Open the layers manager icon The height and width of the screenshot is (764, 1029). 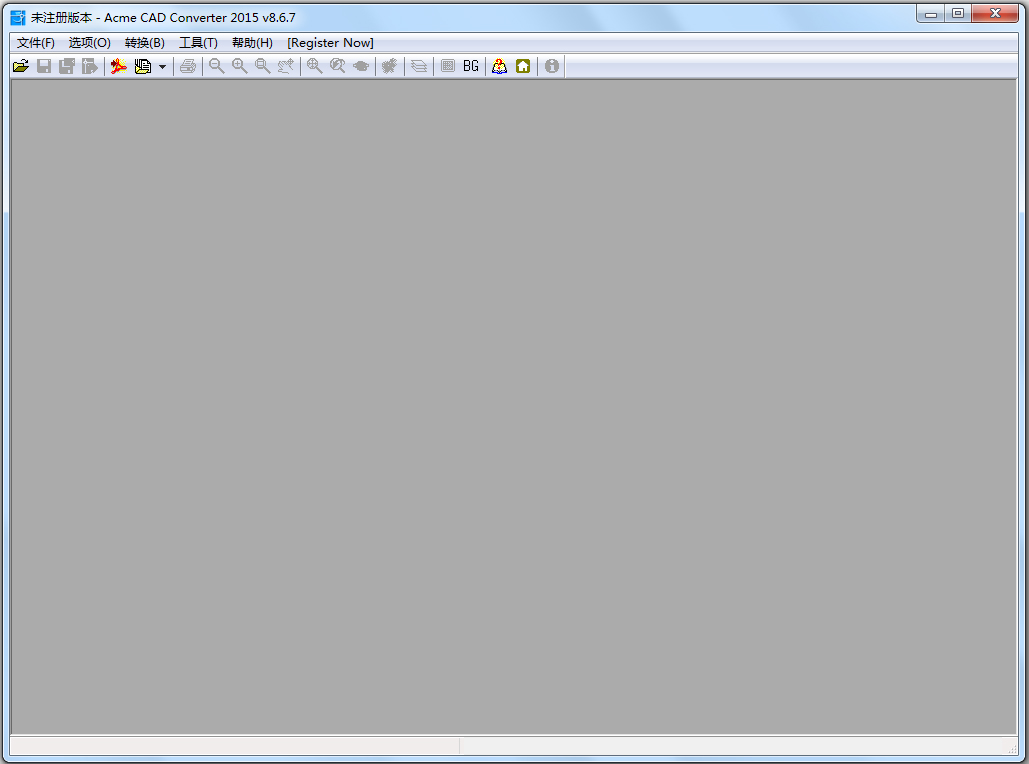pos(418,65)
